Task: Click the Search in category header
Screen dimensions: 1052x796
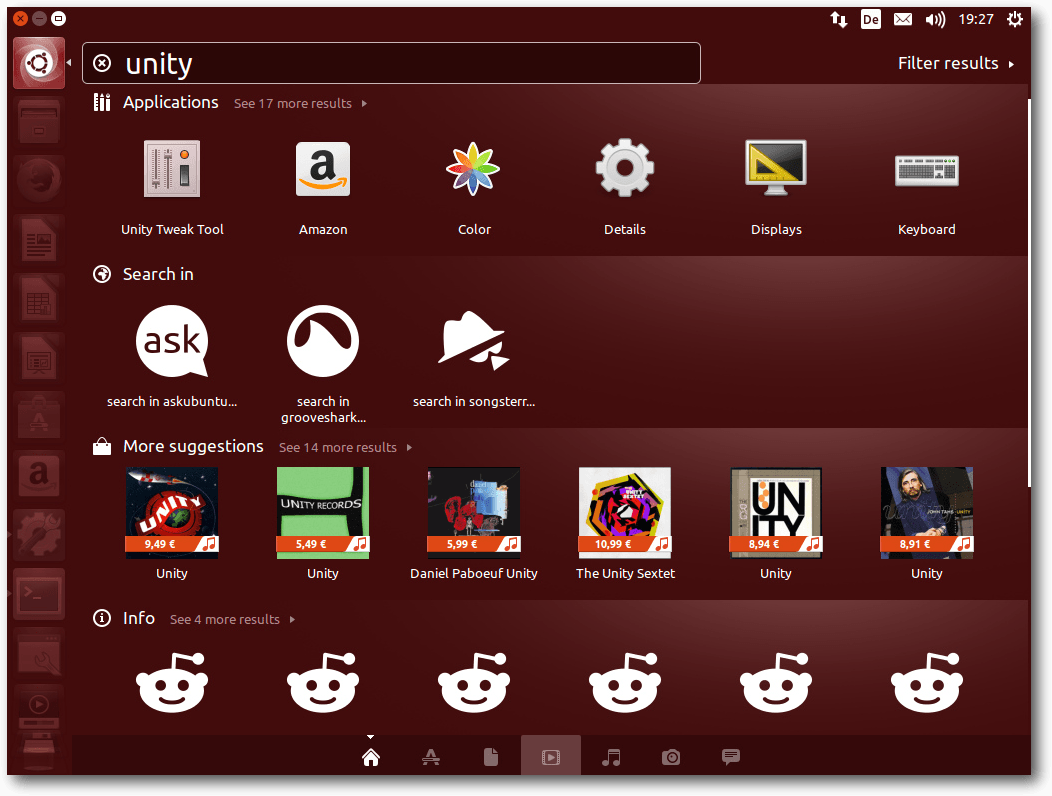Action: pyautogui.click(x=158, y=275)
